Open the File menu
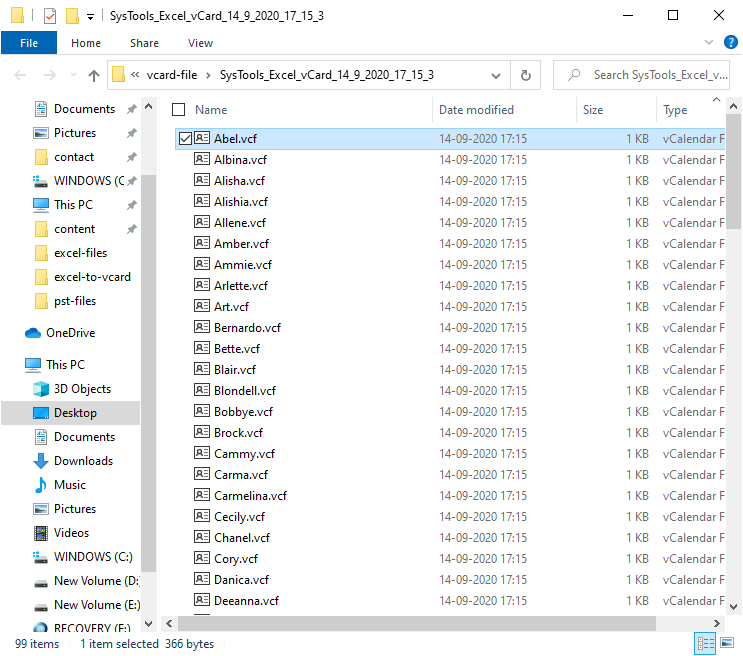 coord(29,43)
